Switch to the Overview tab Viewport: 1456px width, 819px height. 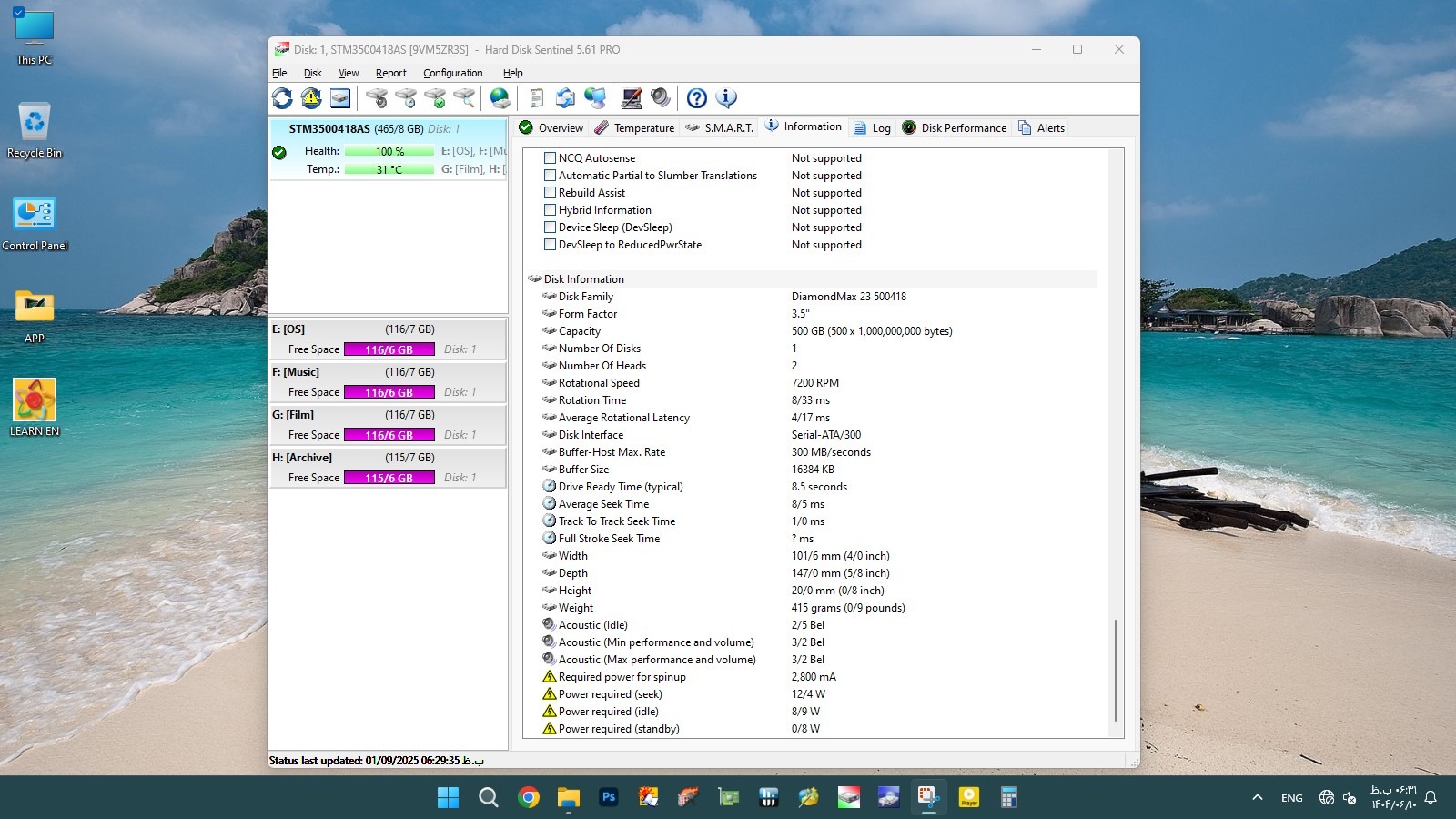[551, 128]
